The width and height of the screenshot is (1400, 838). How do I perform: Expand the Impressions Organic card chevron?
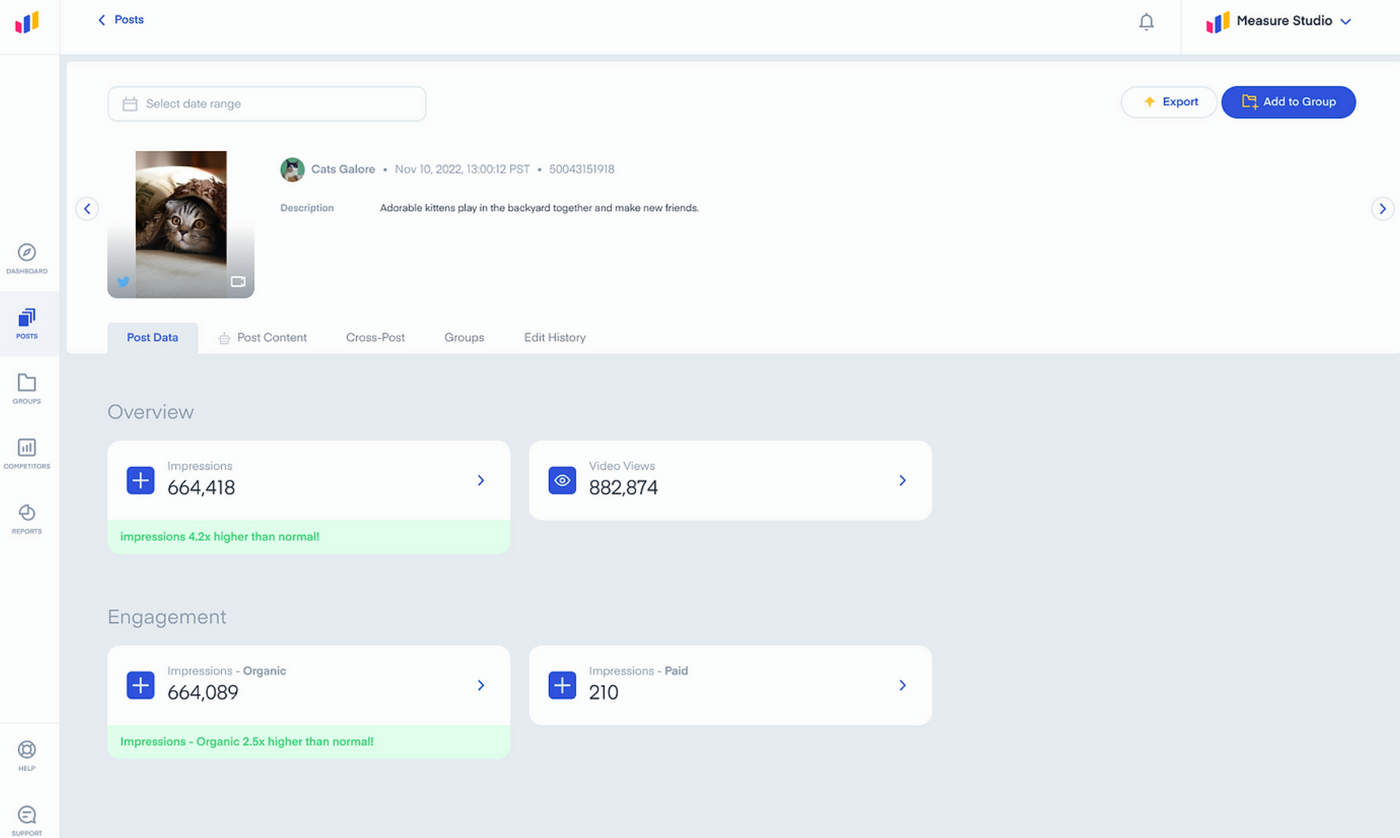point(481,685)
